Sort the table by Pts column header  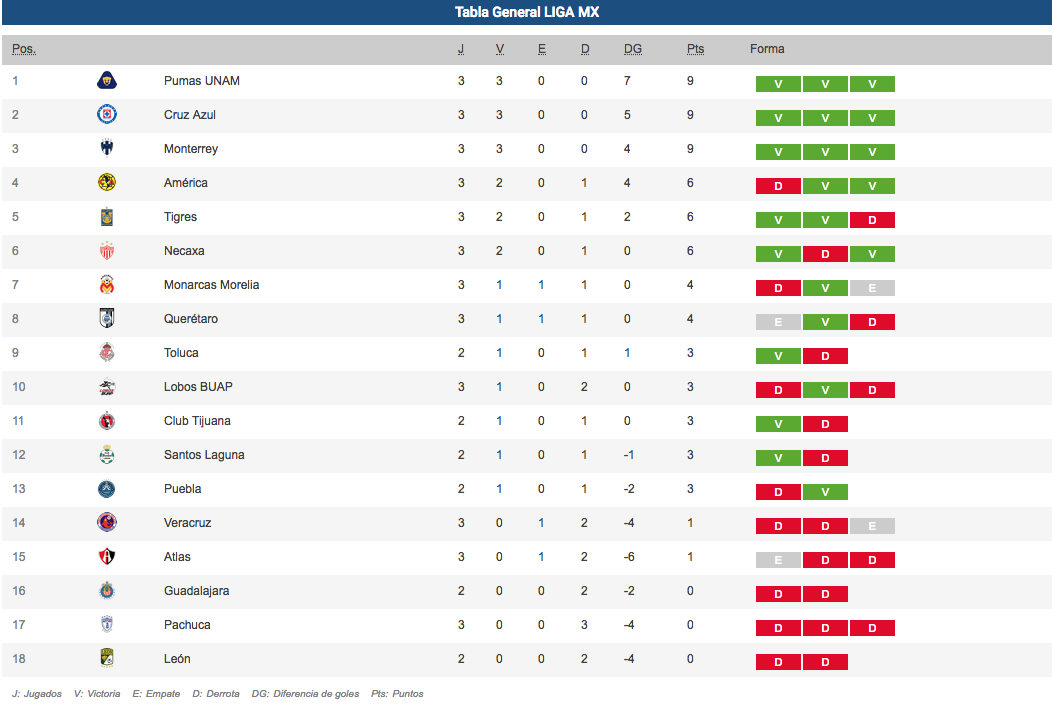pyautogui.click(x=696, y=49)
